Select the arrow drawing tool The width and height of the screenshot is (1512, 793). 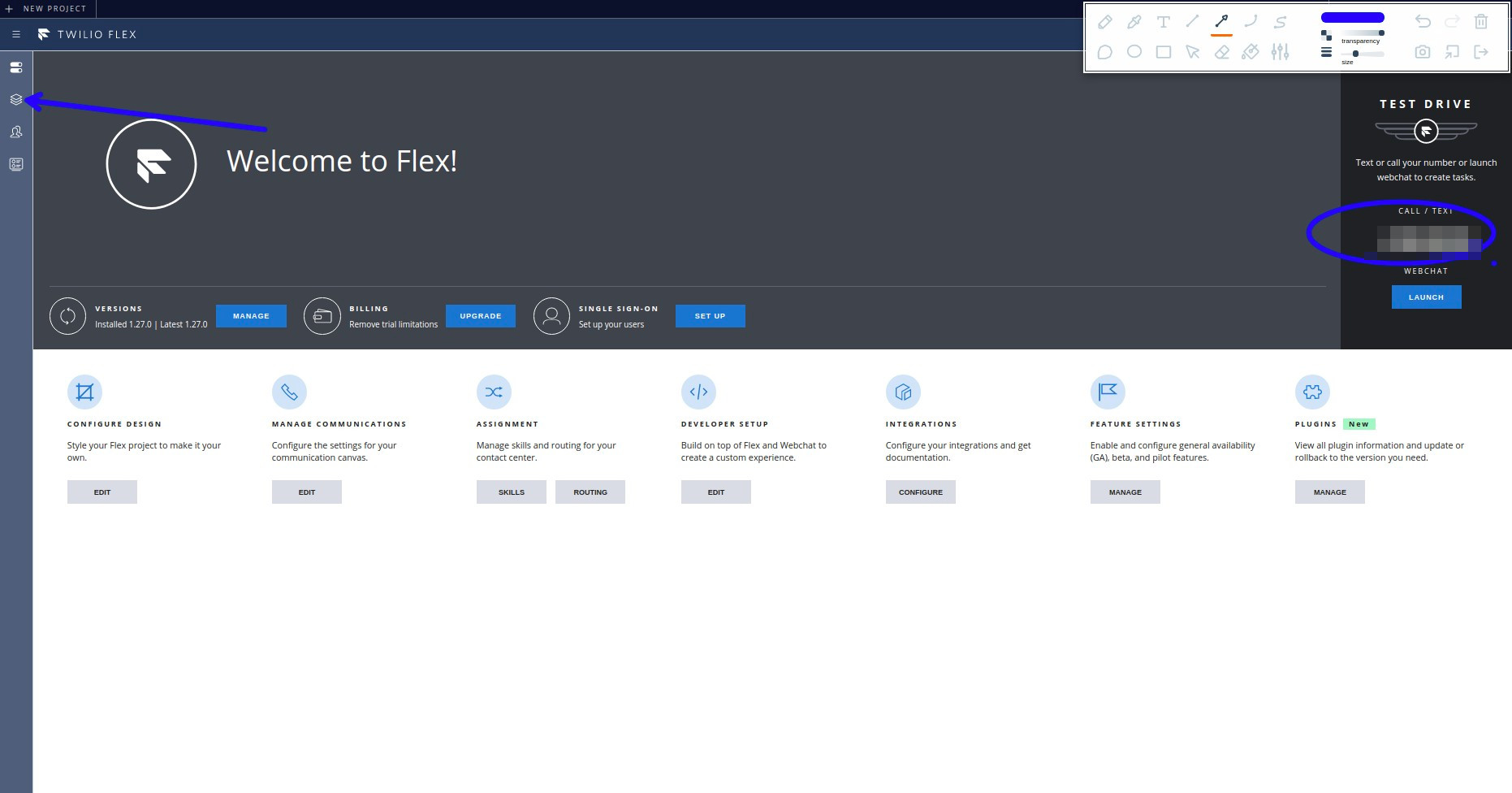(x=1221, y=22)
